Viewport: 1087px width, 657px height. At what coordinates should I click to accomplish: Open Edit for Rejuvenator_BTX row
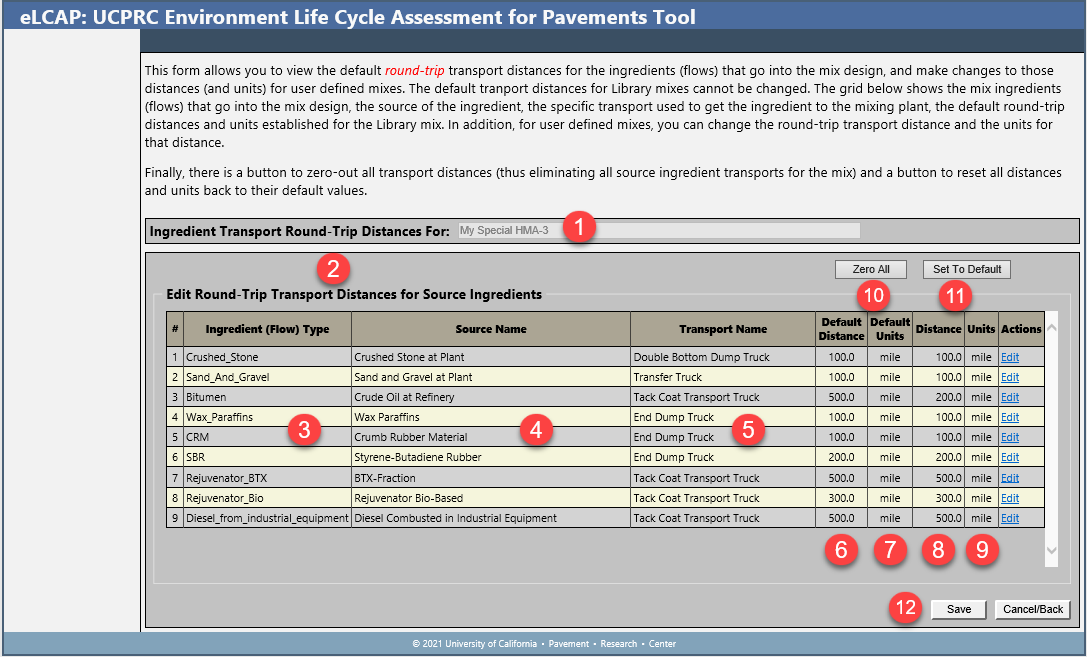(1010, 478)
